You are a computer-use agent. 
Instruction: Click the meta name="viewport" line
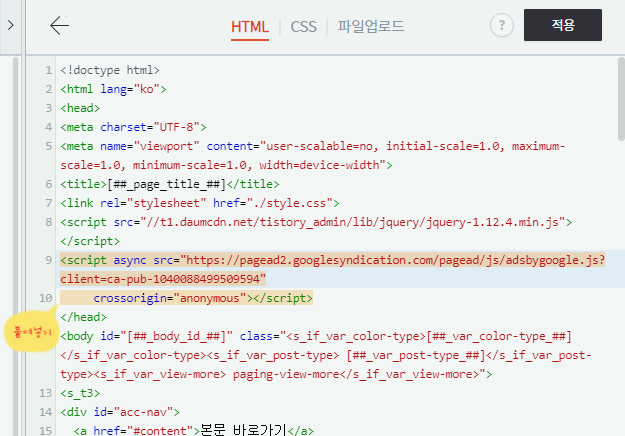coord(312,155)
